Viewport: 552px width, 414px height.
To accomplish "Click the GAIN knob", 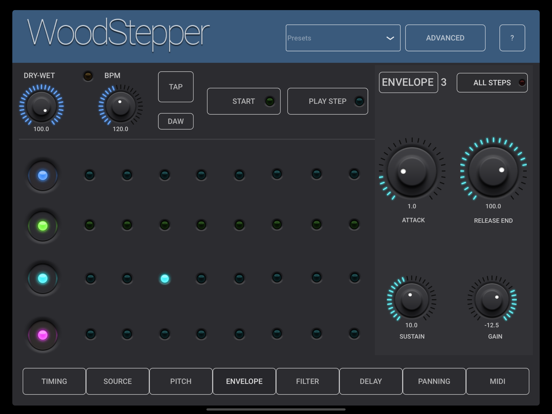I will click(x=492, y=299).
